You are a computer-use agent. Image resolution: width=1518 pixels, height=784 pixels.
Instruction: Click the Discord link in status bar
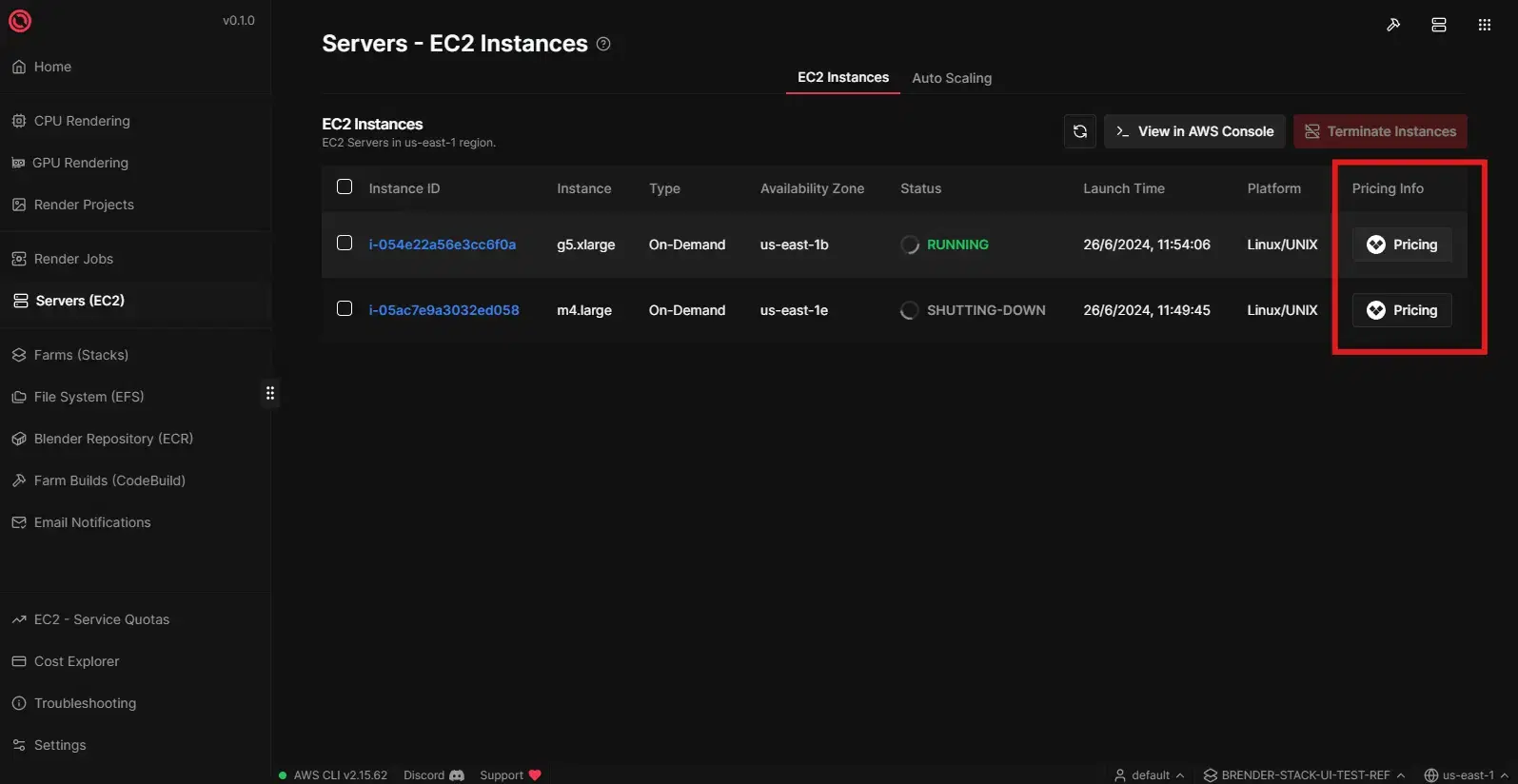(424, 775)
